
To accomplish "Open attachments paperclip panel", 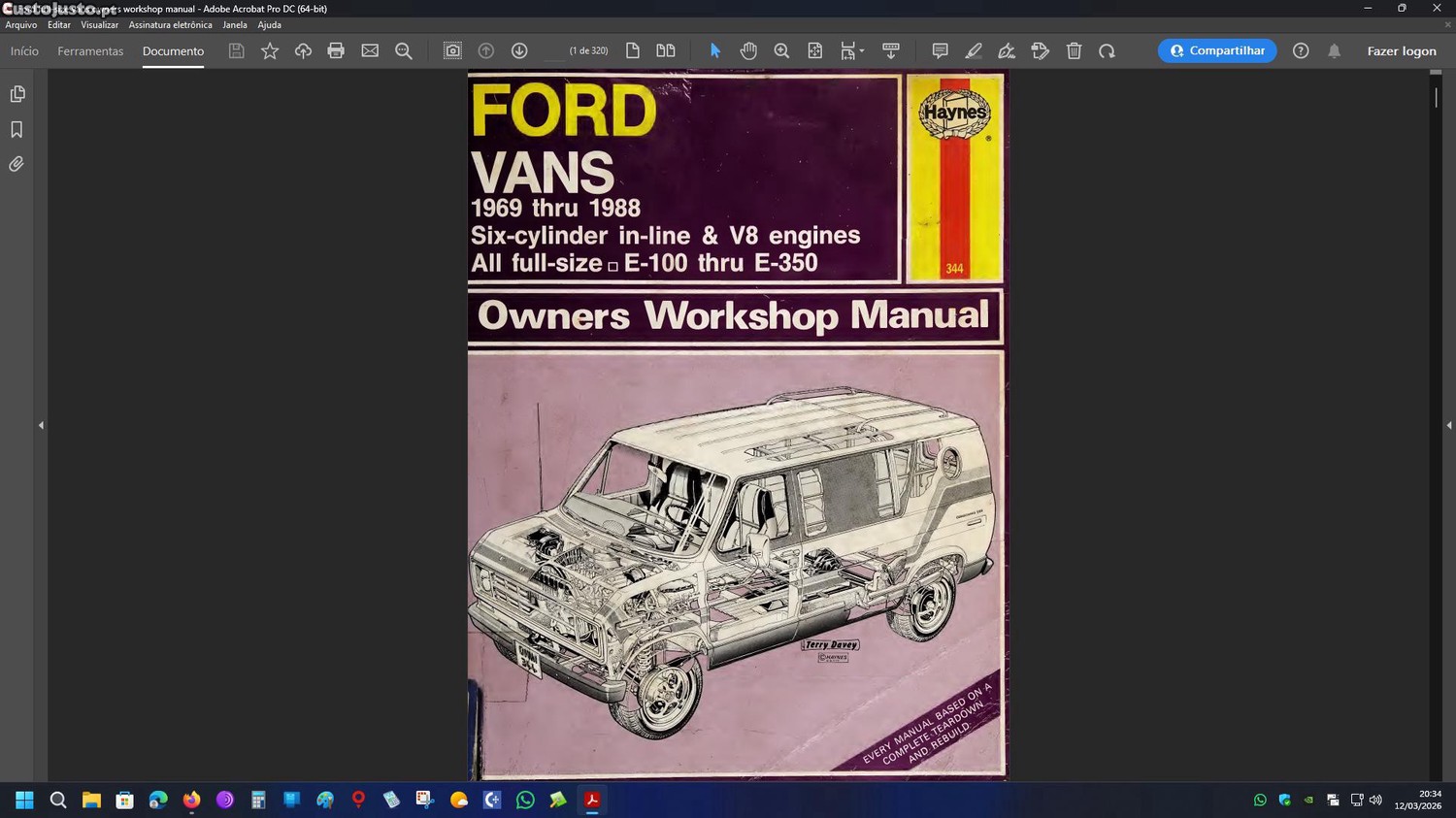I will click(x=17, y=164).
